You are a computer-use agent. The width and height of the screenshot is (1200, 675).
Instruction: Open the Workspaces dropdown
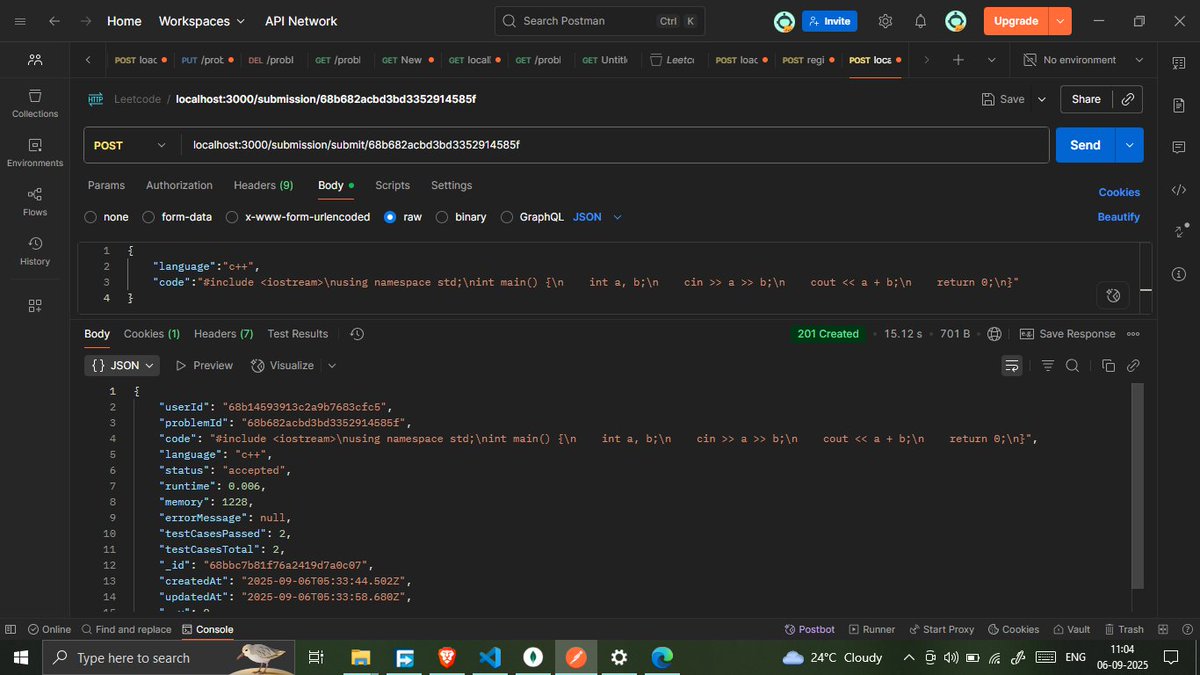[x=201, y=21]
